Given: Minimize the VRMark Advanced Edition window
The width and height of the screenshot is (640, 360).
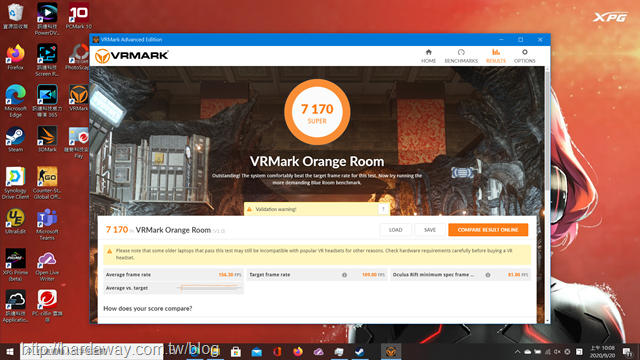Looking at the screenshot, I should (501, 40).
